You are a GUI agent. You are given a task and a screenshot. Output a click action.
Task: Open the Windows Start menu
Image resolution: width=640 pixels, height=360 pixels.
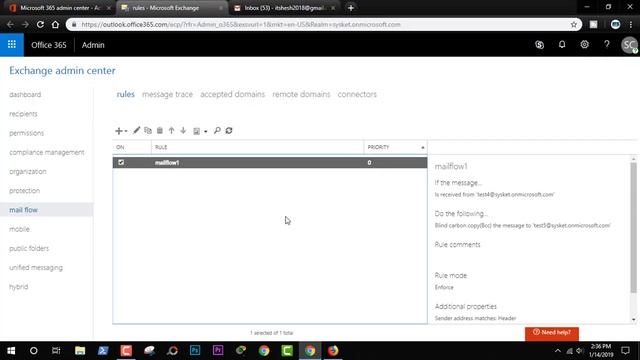coord(11,351)
